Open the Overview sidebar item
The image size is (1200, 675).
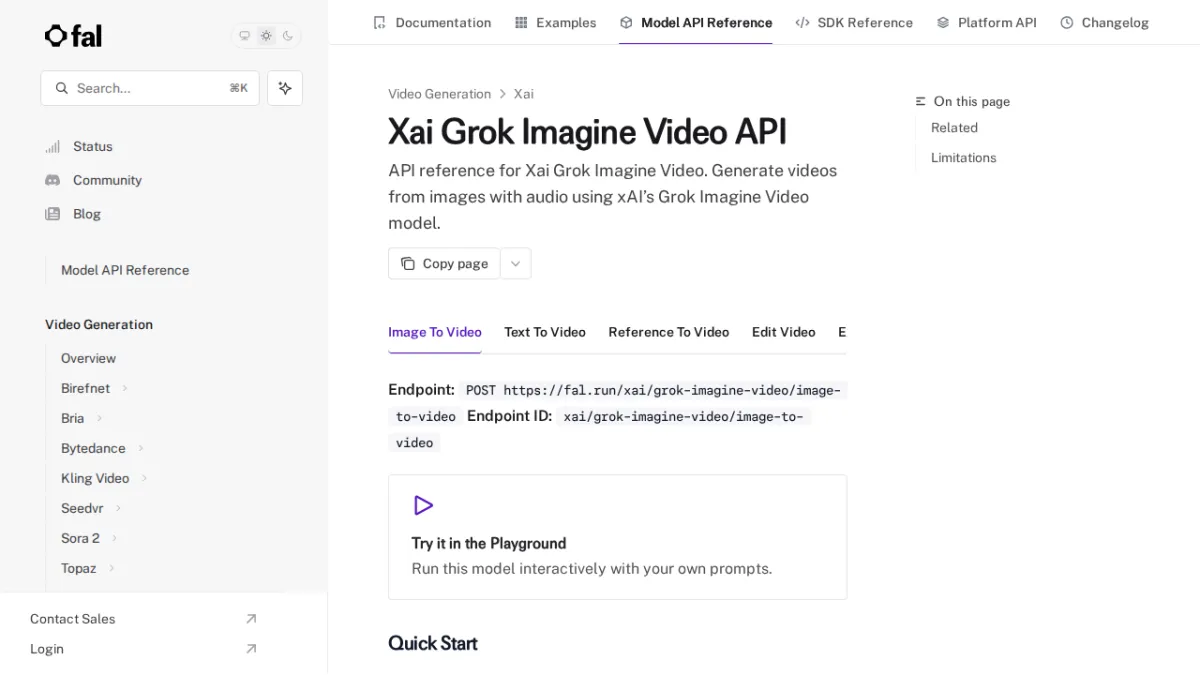pyautogui.click(x=88, y=358)
